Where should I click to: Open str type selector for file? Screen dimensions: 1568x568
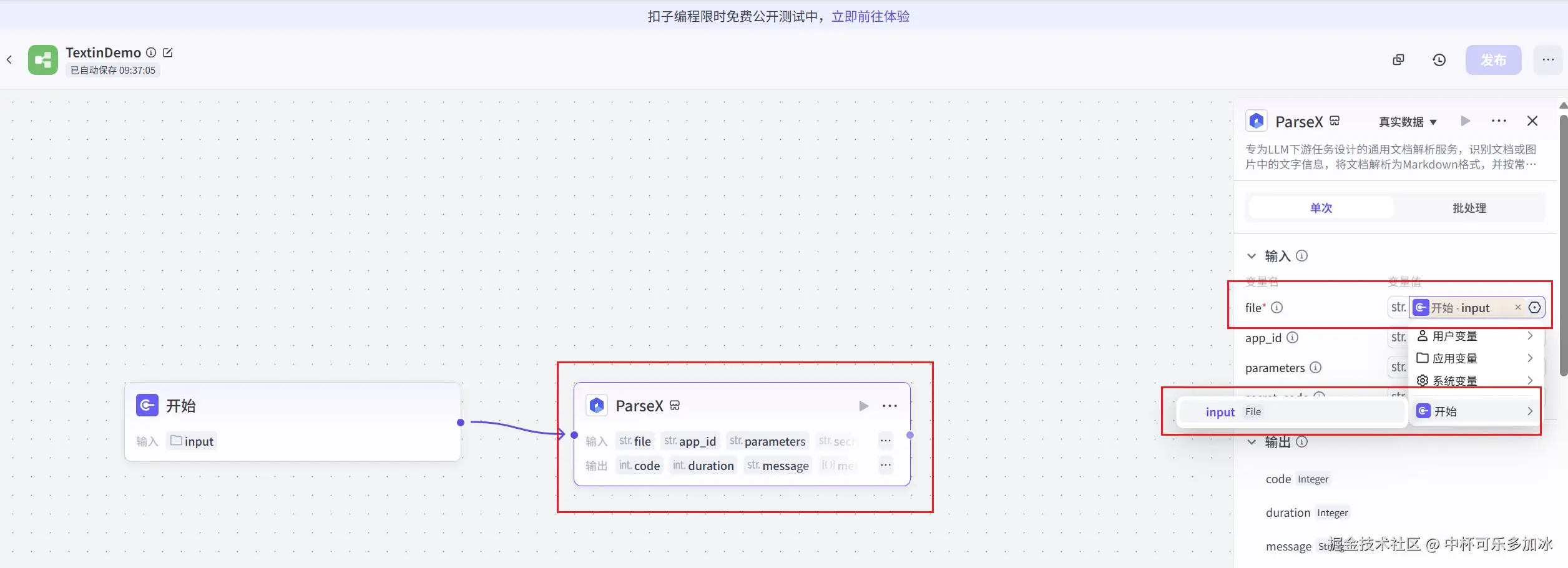tap(1398, 307)
